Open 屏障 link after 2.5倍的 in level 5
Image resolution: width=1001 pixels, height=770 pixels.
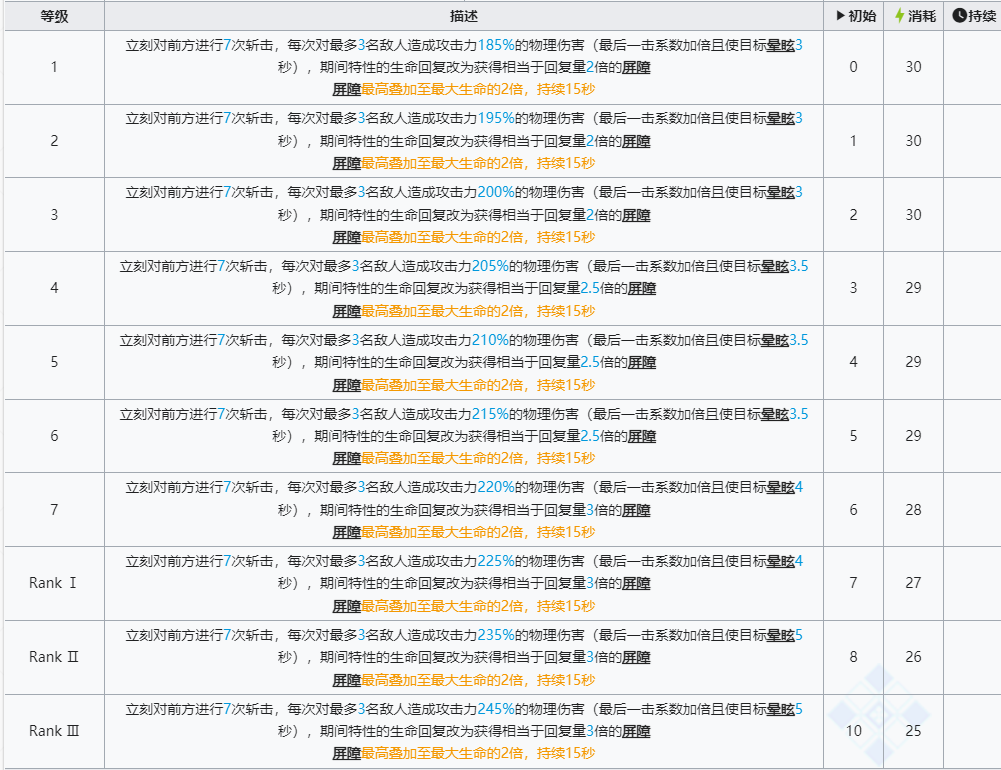click(x=642, y=362)
